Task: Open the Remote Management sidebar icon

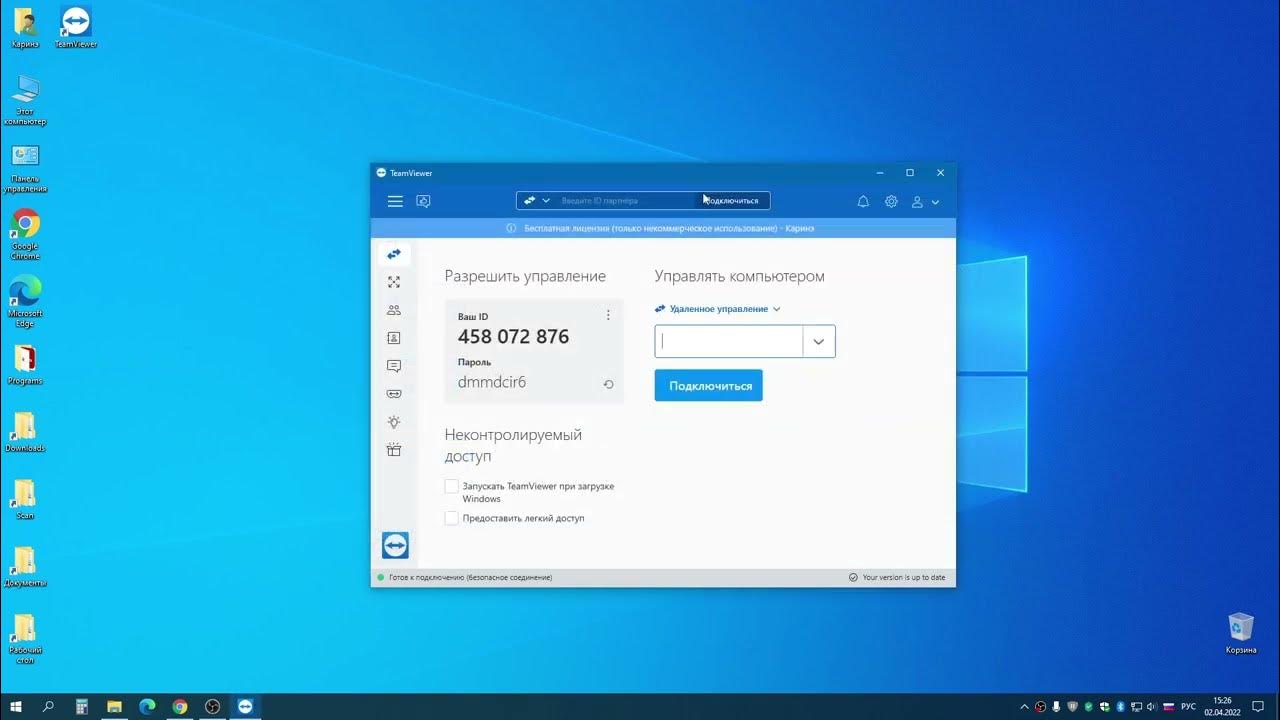Action: click(x=394, y=282)
